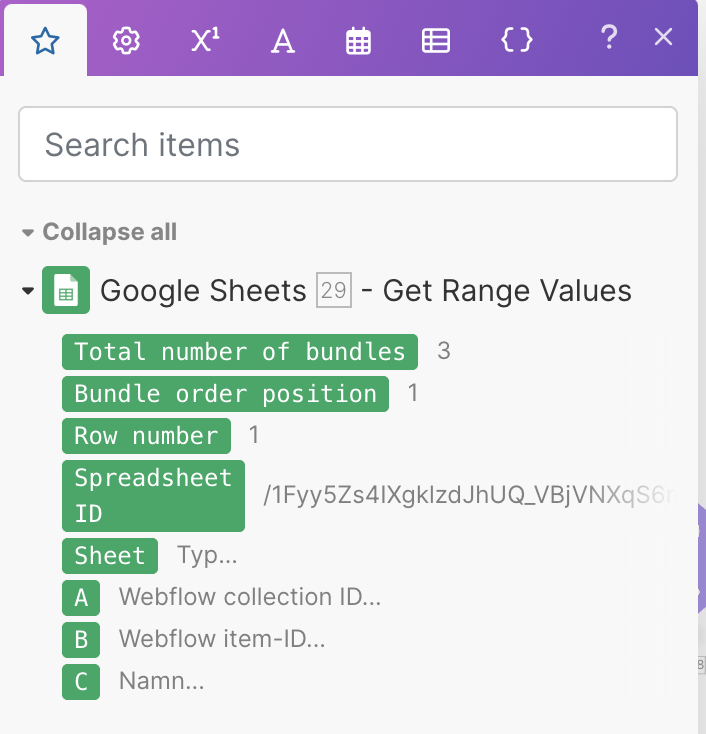Collapse the Google Sheets module arrow
This screenshot has width=706, height=734.
[27, 291]
